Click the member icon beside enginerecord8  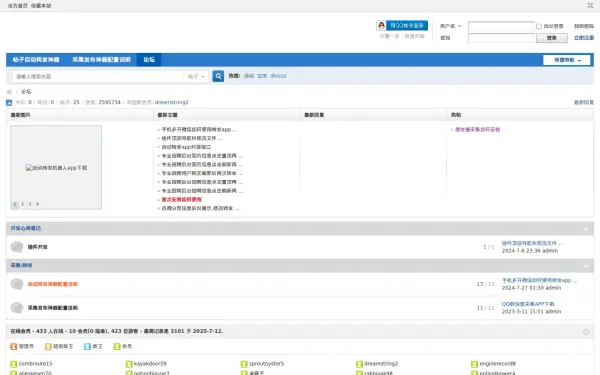(474, 364)
